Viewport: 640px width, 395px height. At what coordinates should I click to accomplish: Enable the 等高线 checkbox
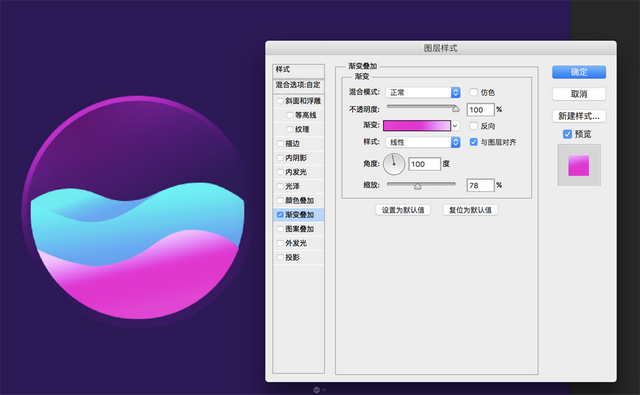(x=289, y=115)
